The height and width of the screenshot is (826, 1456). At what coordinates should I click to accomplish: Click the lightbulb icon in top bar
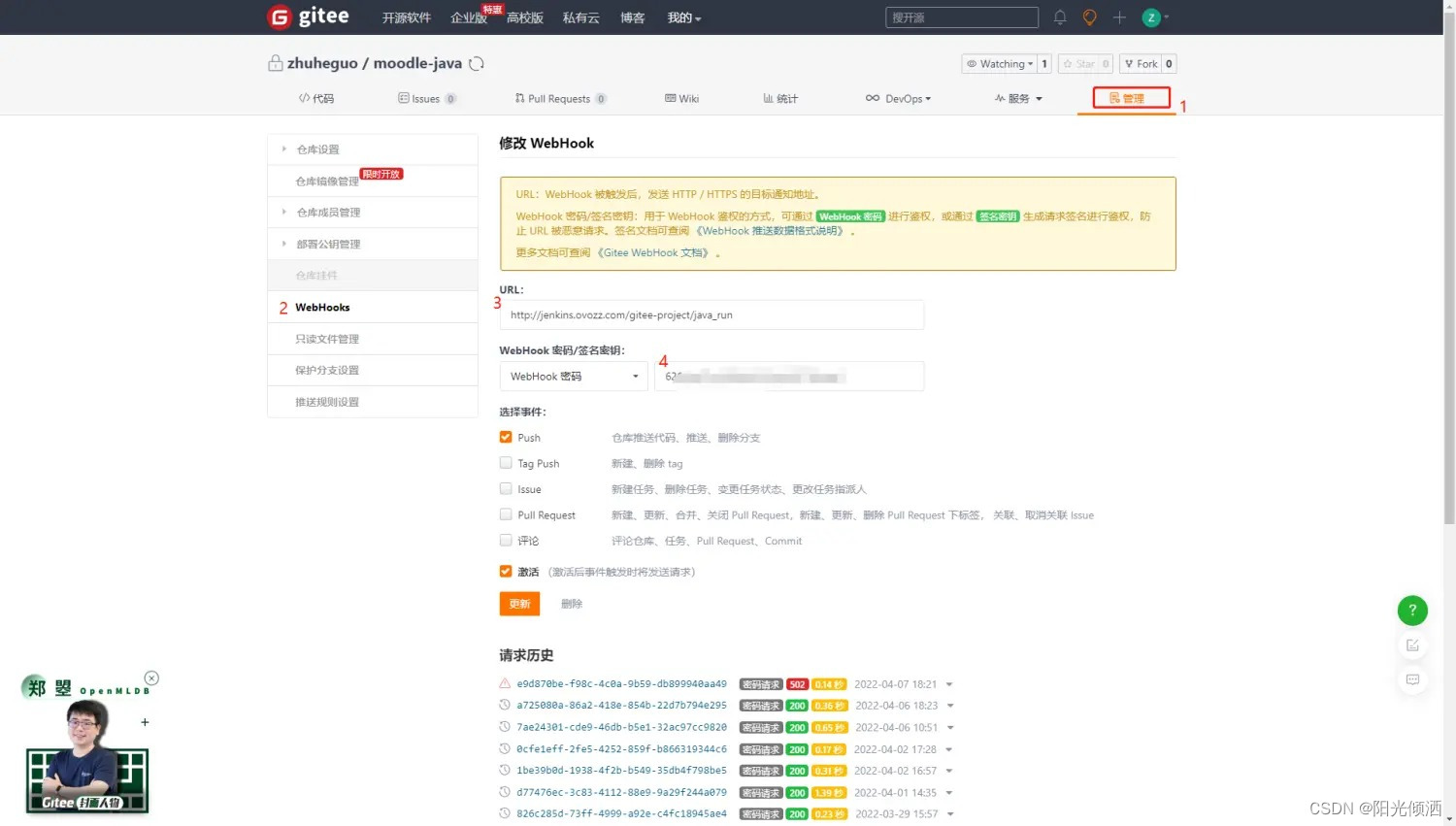coord(1089,17)
